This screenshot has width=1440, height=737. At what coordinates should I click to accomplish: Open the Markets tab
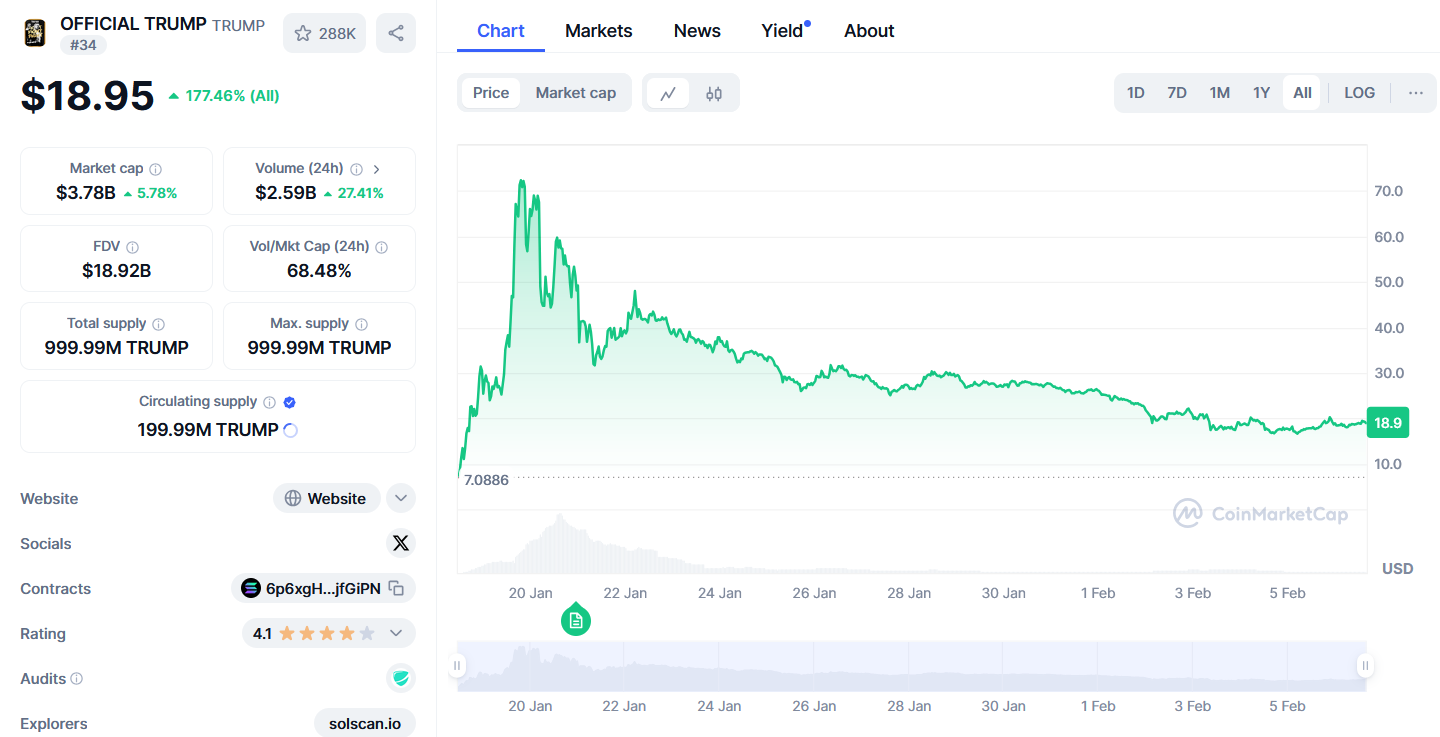tap(599, 31)
